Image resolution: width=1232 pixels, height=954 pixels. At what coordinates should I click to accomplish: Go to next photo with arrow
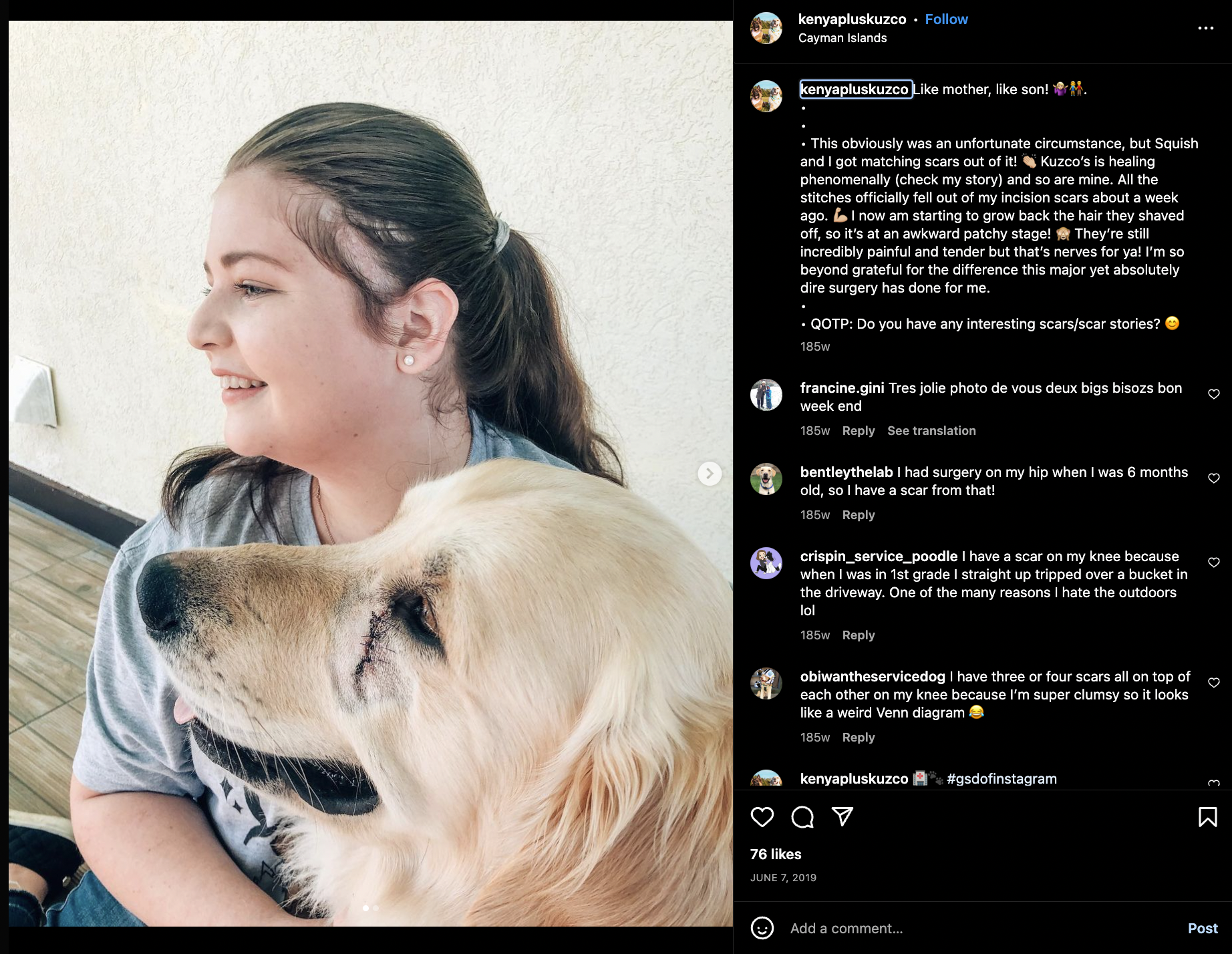[x=710, y=474]
